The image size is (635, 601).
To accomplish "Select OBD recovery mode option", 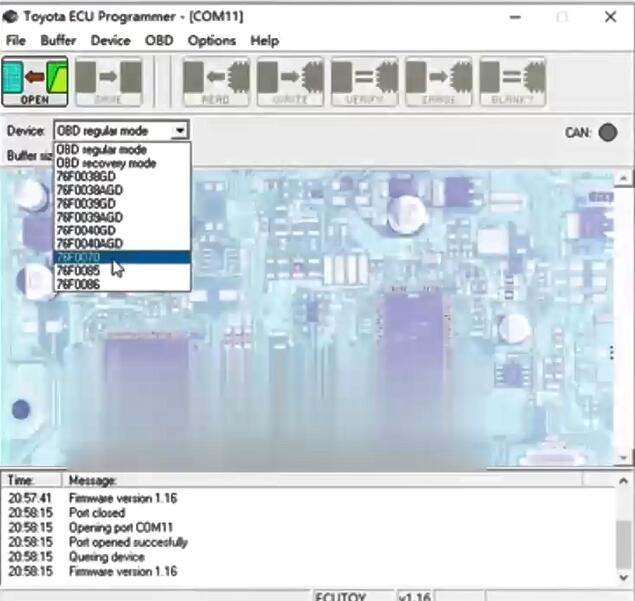I will (122, 163).
